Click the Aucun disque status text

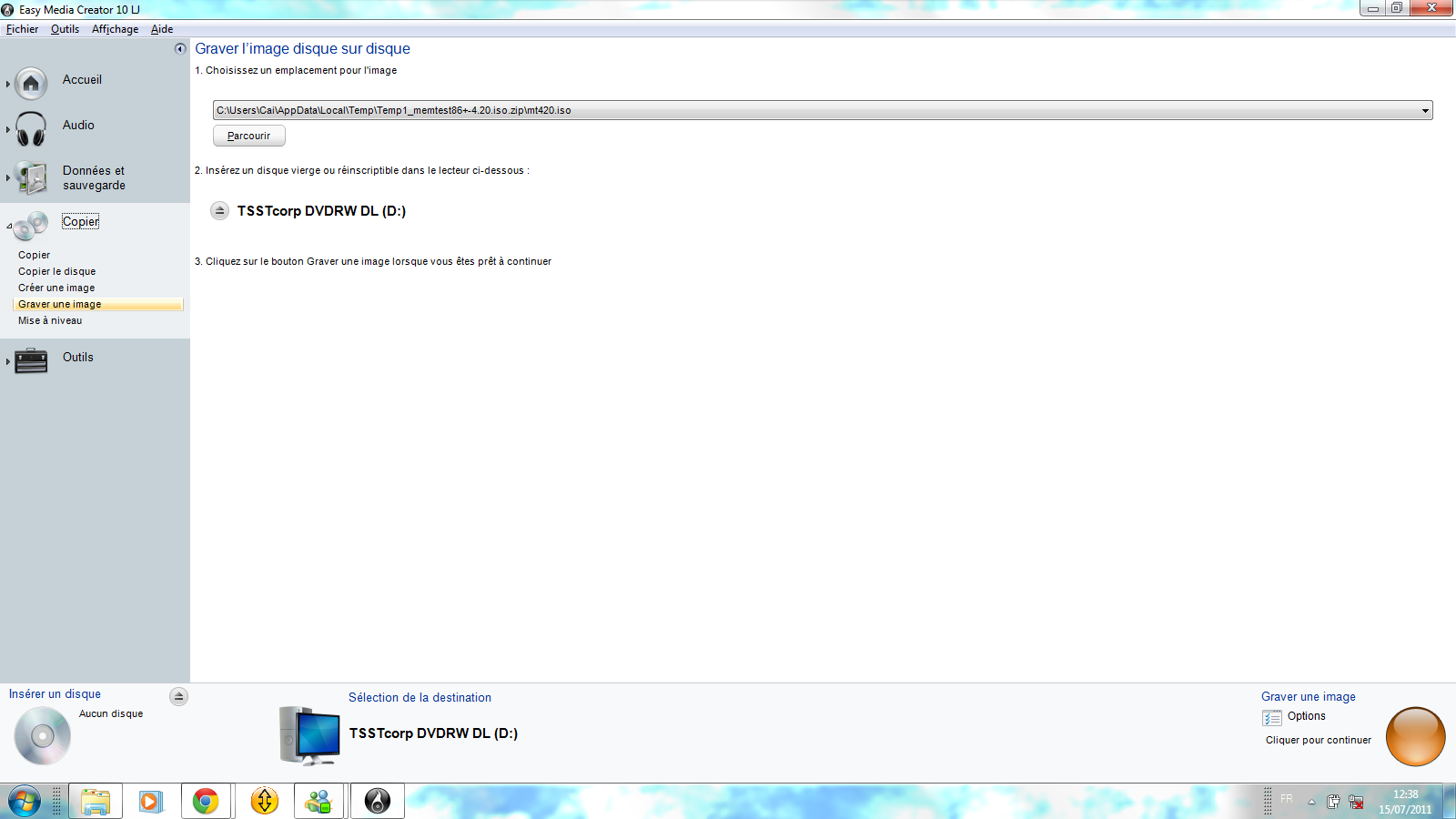(111, 714)
